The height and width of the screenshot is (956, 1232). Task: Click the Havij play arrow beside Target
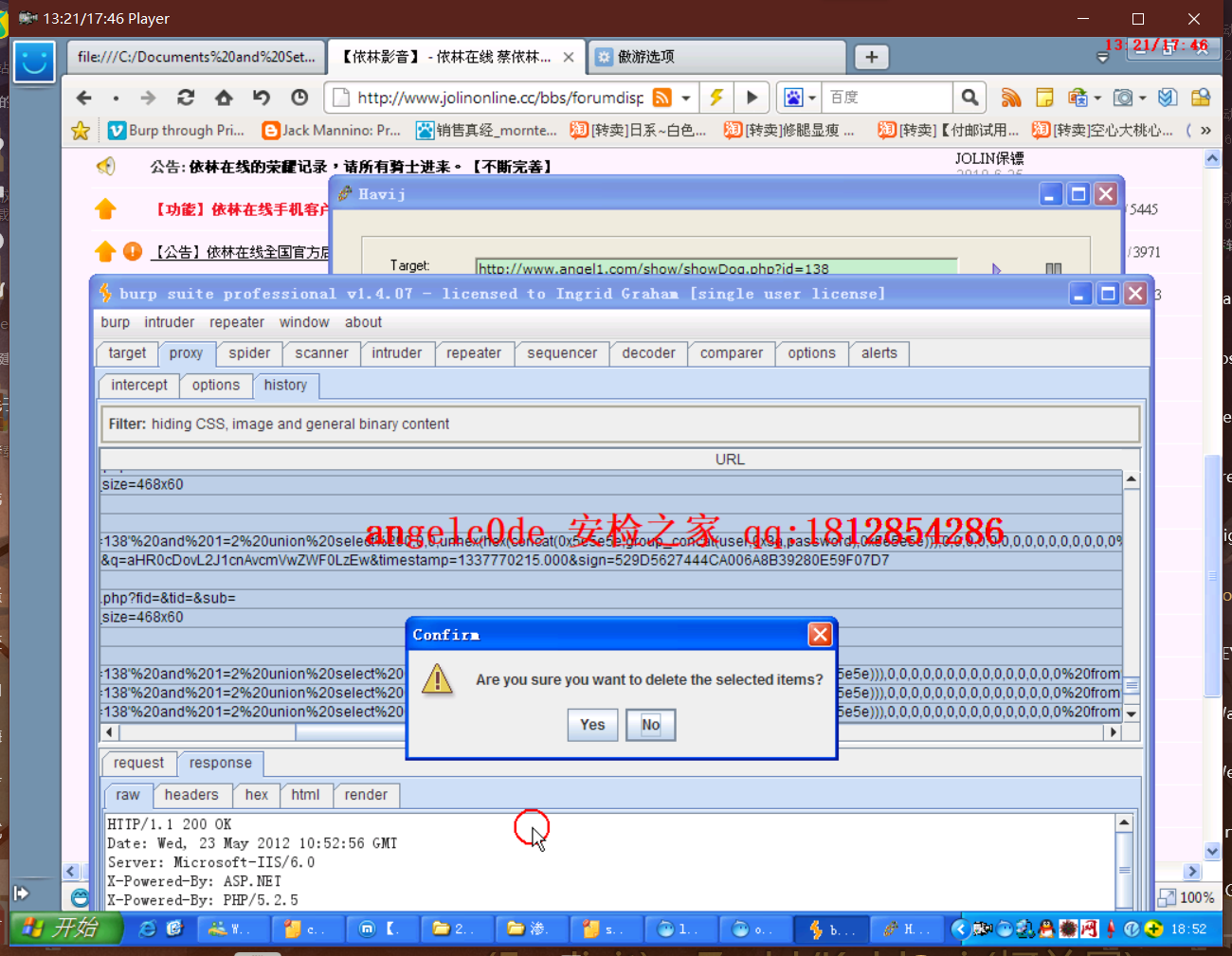point(996,269)
